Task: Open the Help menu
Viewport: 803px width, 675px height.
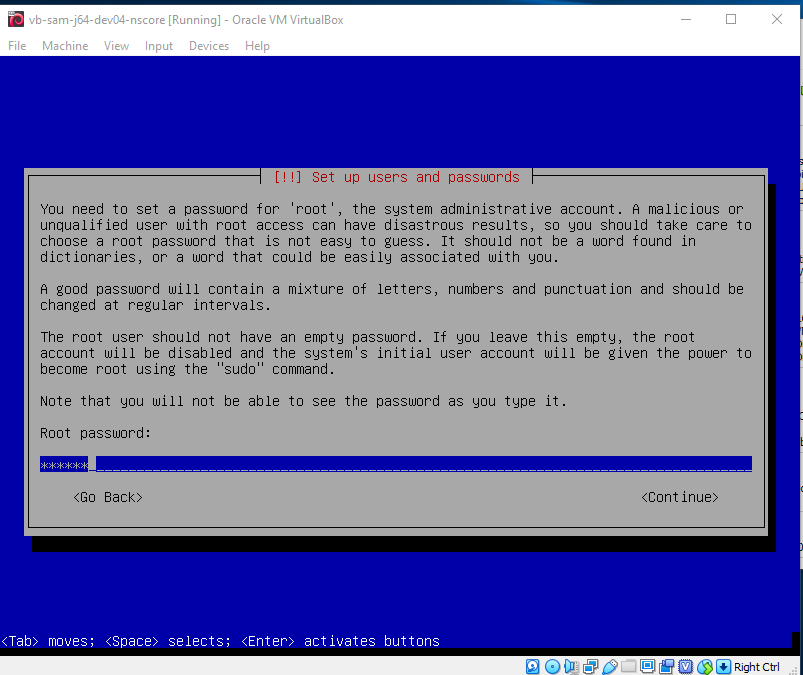Action: coord(257,46)
